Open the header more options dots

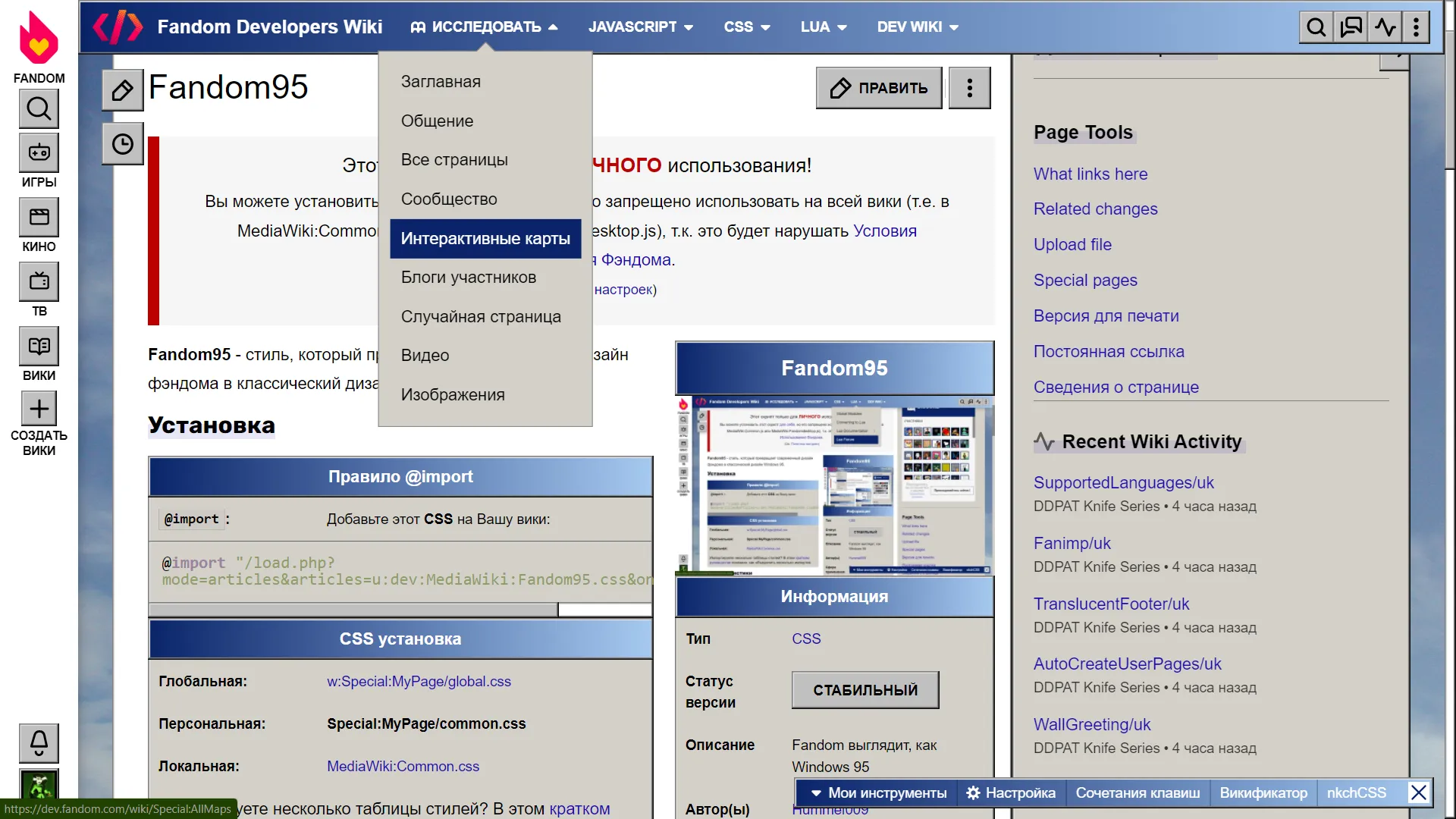[1416, 27]
